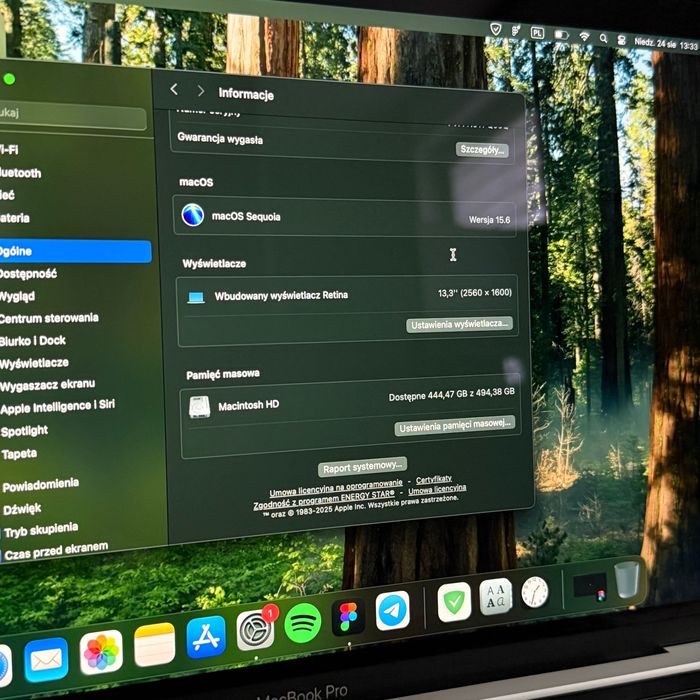This screenshot has height=700, width=700.
Task: Open Clock app from the Dock
Action: 534,592
